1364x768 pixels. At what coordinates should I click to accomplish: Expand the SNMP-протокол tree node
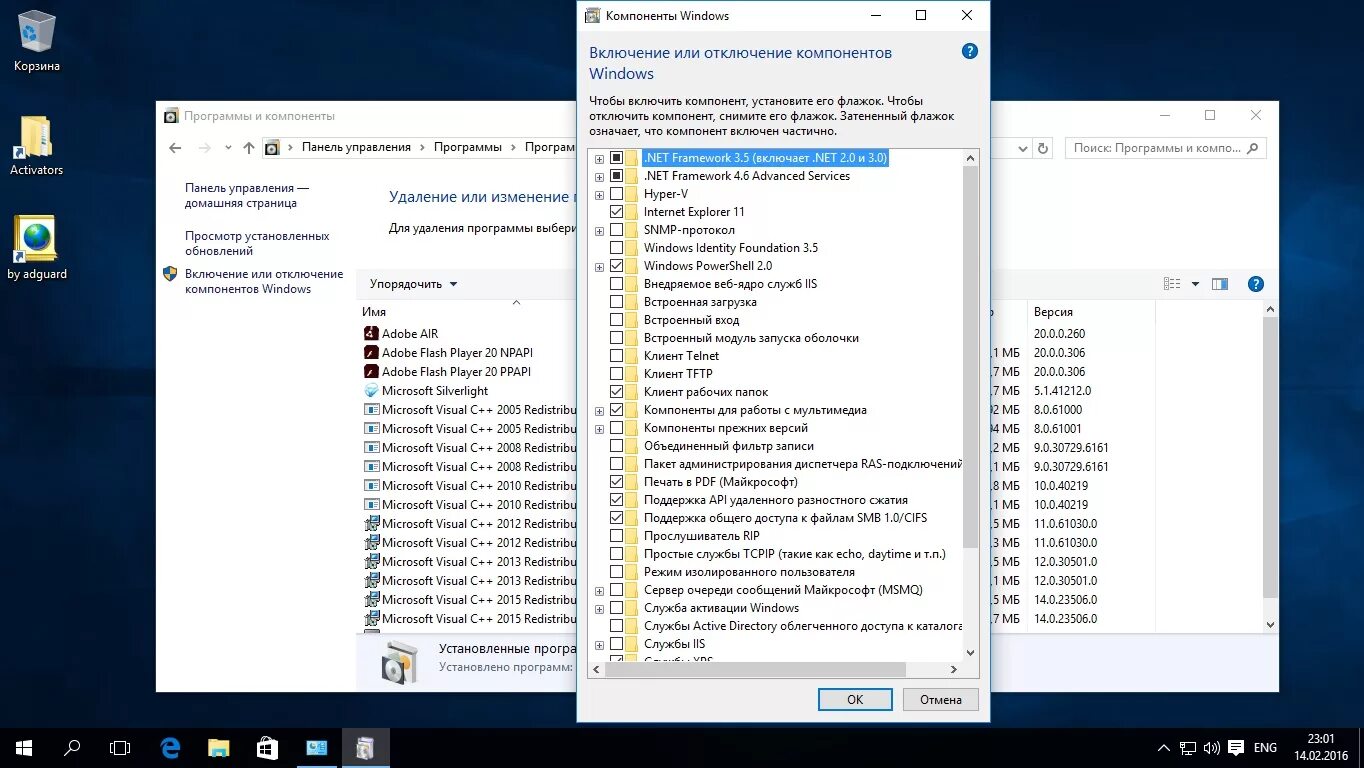pos(600,230)
